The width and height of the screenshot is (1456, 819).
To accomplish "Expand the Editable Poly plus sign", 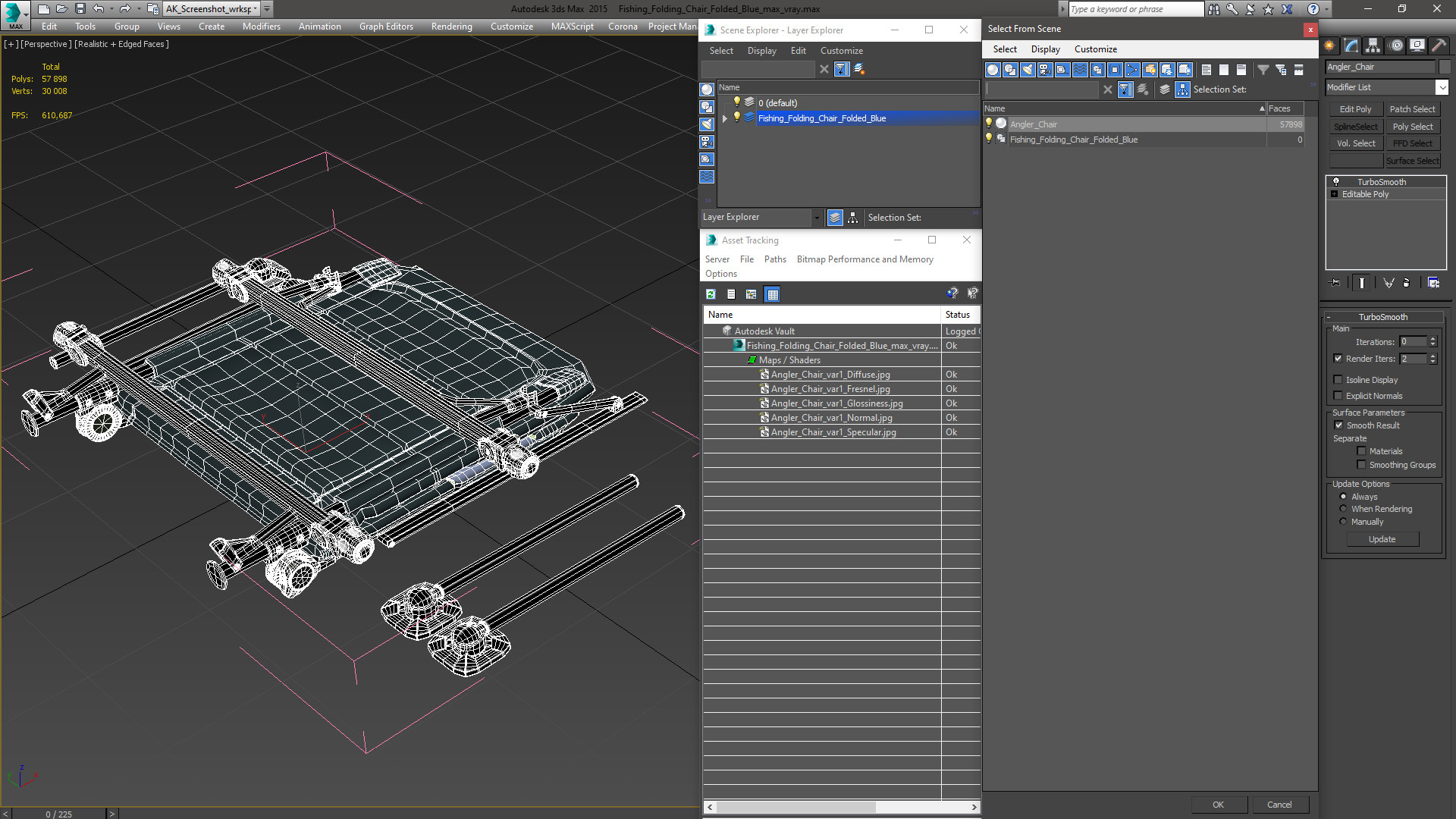I will pyautogui.click(x=1335, y=194).
